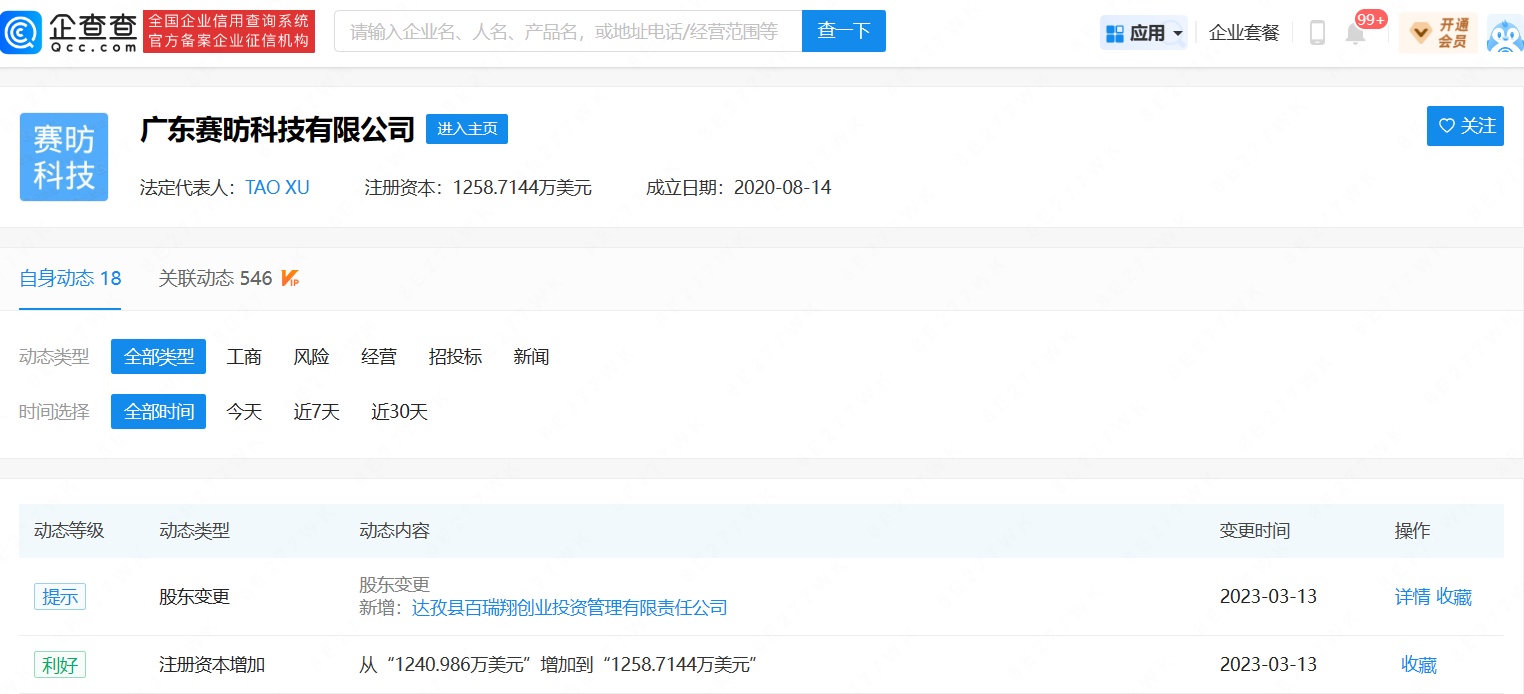The image size is (1524, 694).
Task: Click the 关注 follow button
Action: (x=1465, y=126)
